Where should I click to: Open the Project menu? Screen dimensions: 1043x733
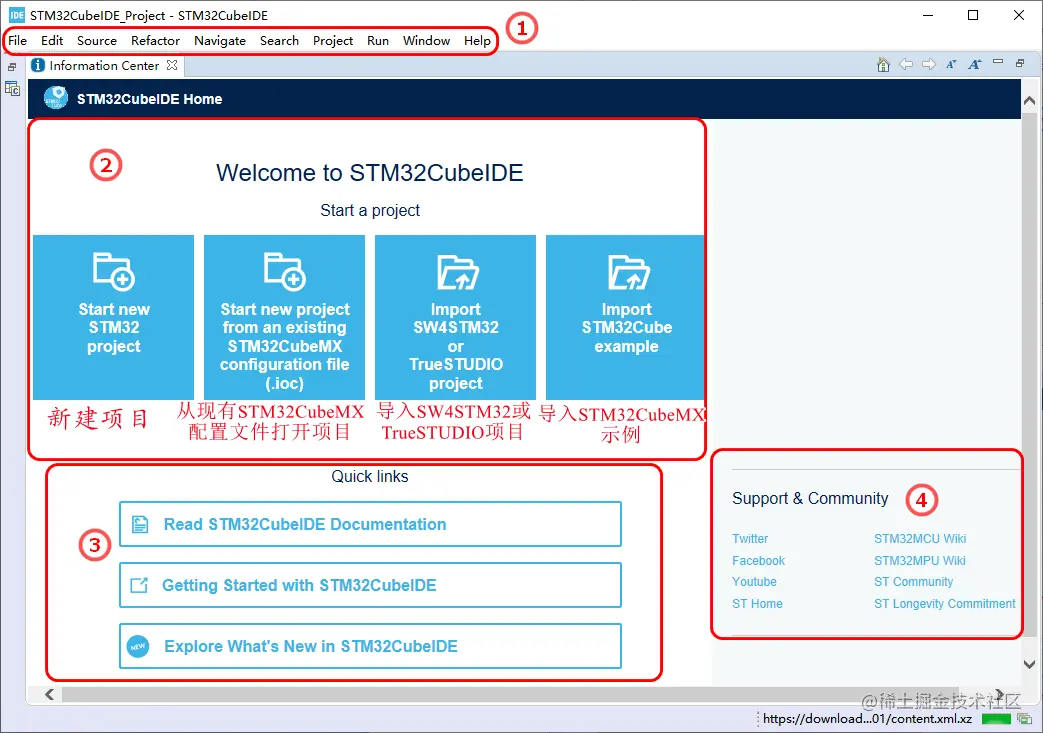pos(333,41)
